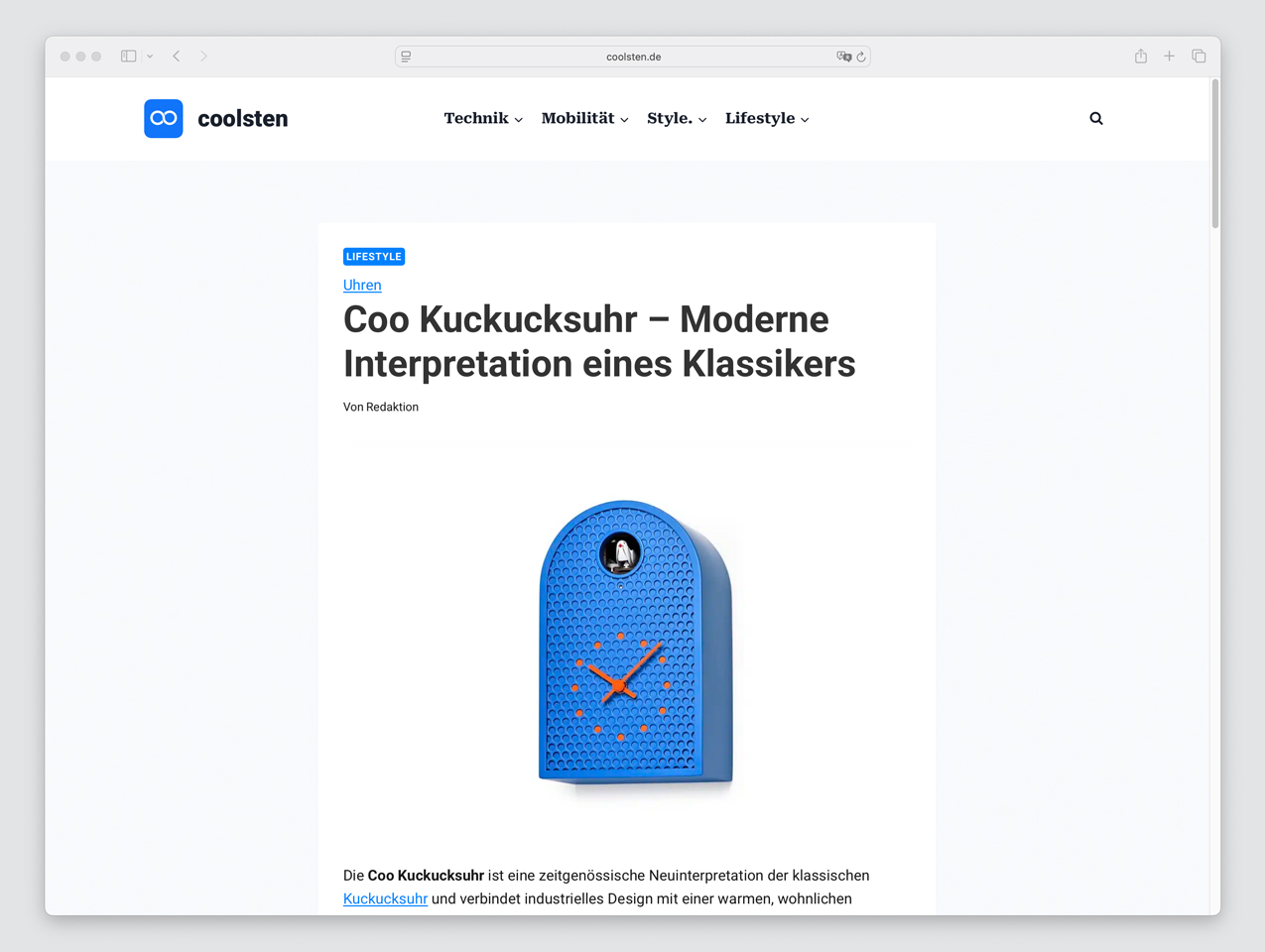Image resolution: width=1265 pixels, height=952 pixels.
Task: Expand the sidebar options chevron
Action: [150, 57]
